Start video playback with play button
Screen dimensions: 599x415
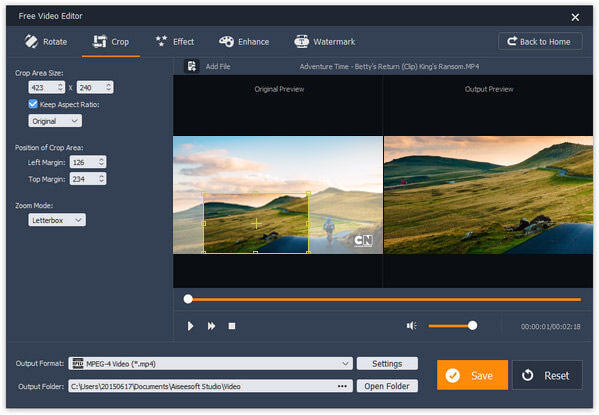[190, 326]
